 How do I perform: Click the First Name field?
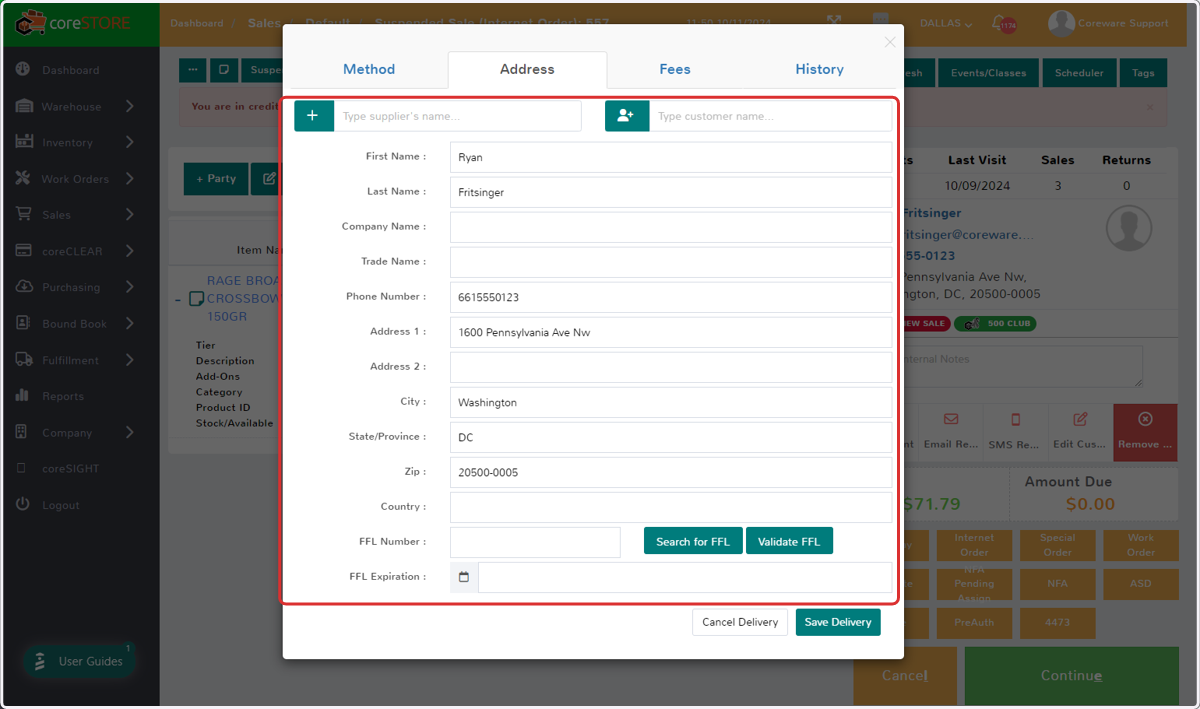[x=671, y=157]
